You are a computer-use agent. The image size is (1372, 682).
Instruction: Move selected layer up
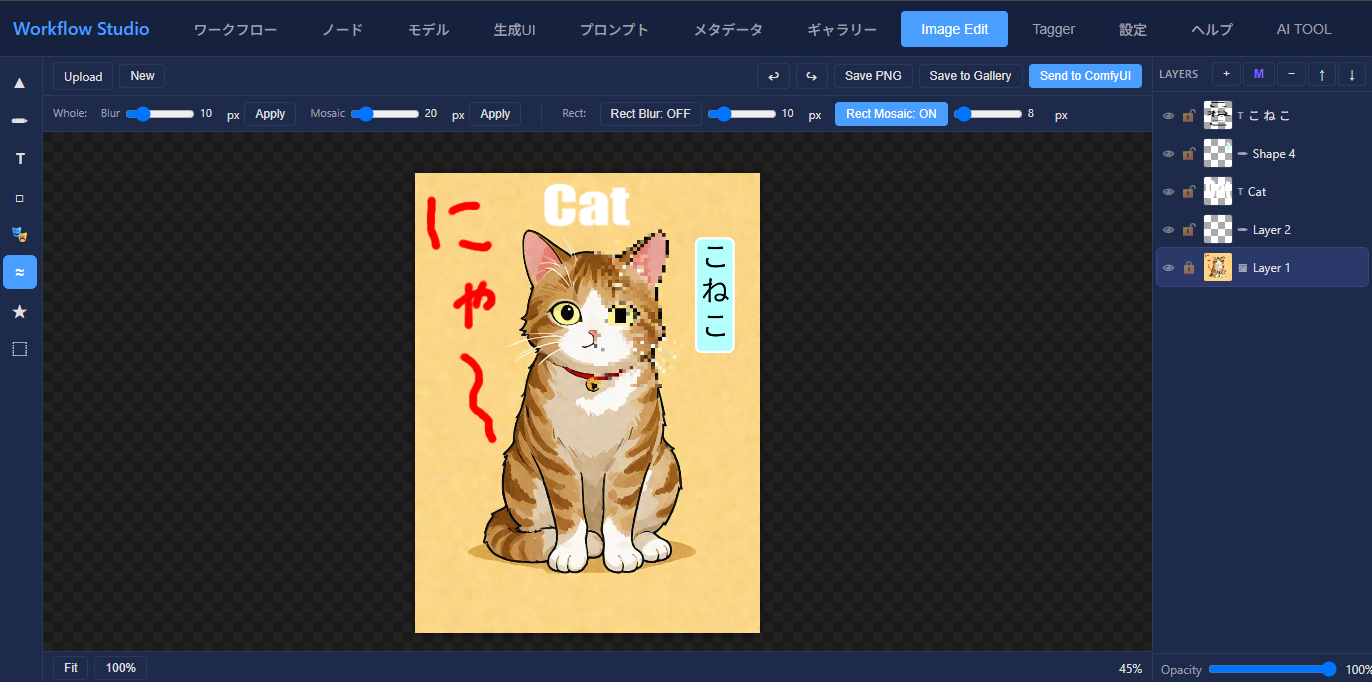1322,74
